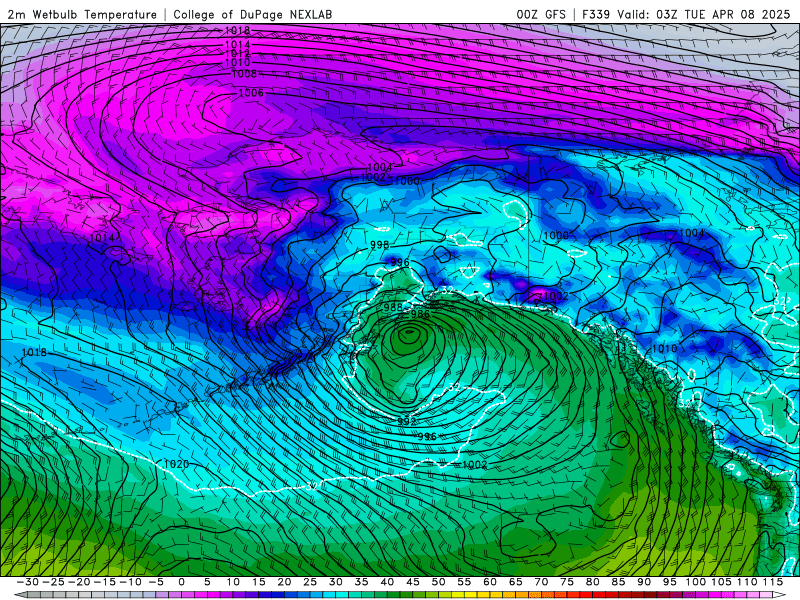Click the 105 value on the temperature scale
The height and width of the screenshot is (600, 800).
pyautogui.click(x=721, y=582)
